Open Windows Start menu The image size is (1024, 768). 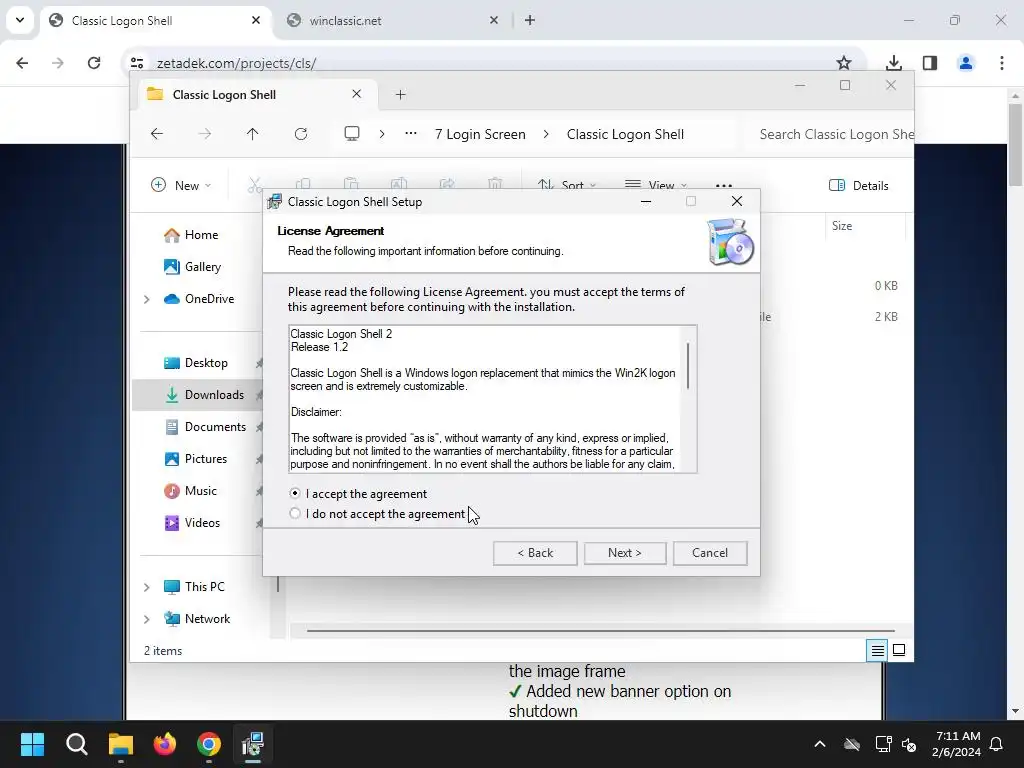click(x=32, y=744)
